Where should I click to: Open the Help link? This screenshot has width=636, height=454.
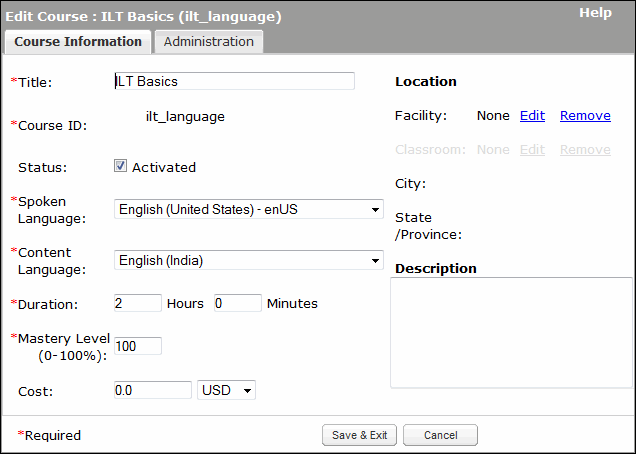595,13
